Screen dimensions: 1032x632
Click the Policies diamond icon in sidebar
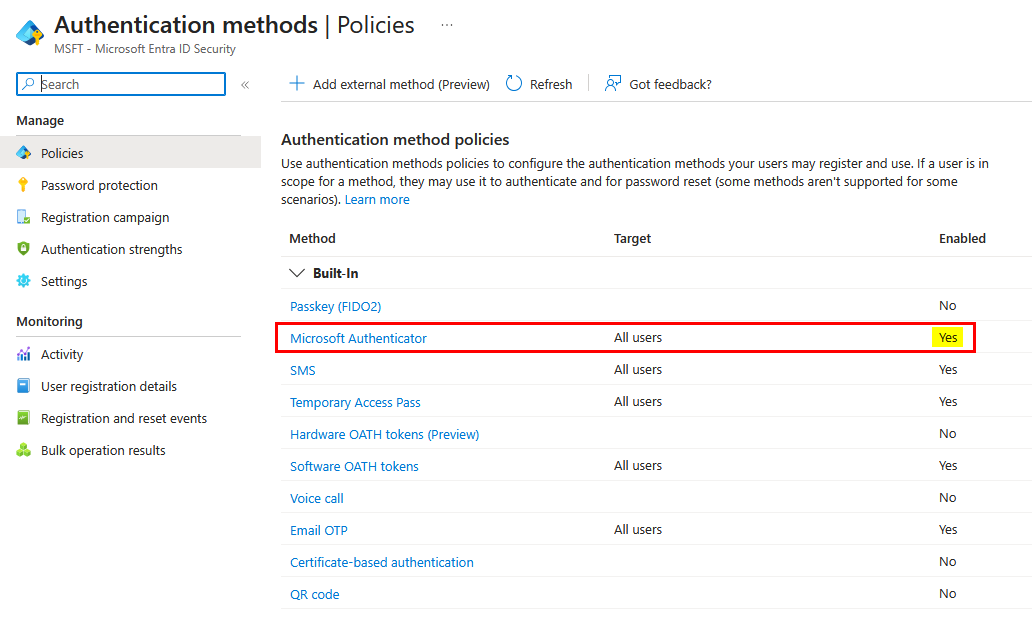coord(24,153)
